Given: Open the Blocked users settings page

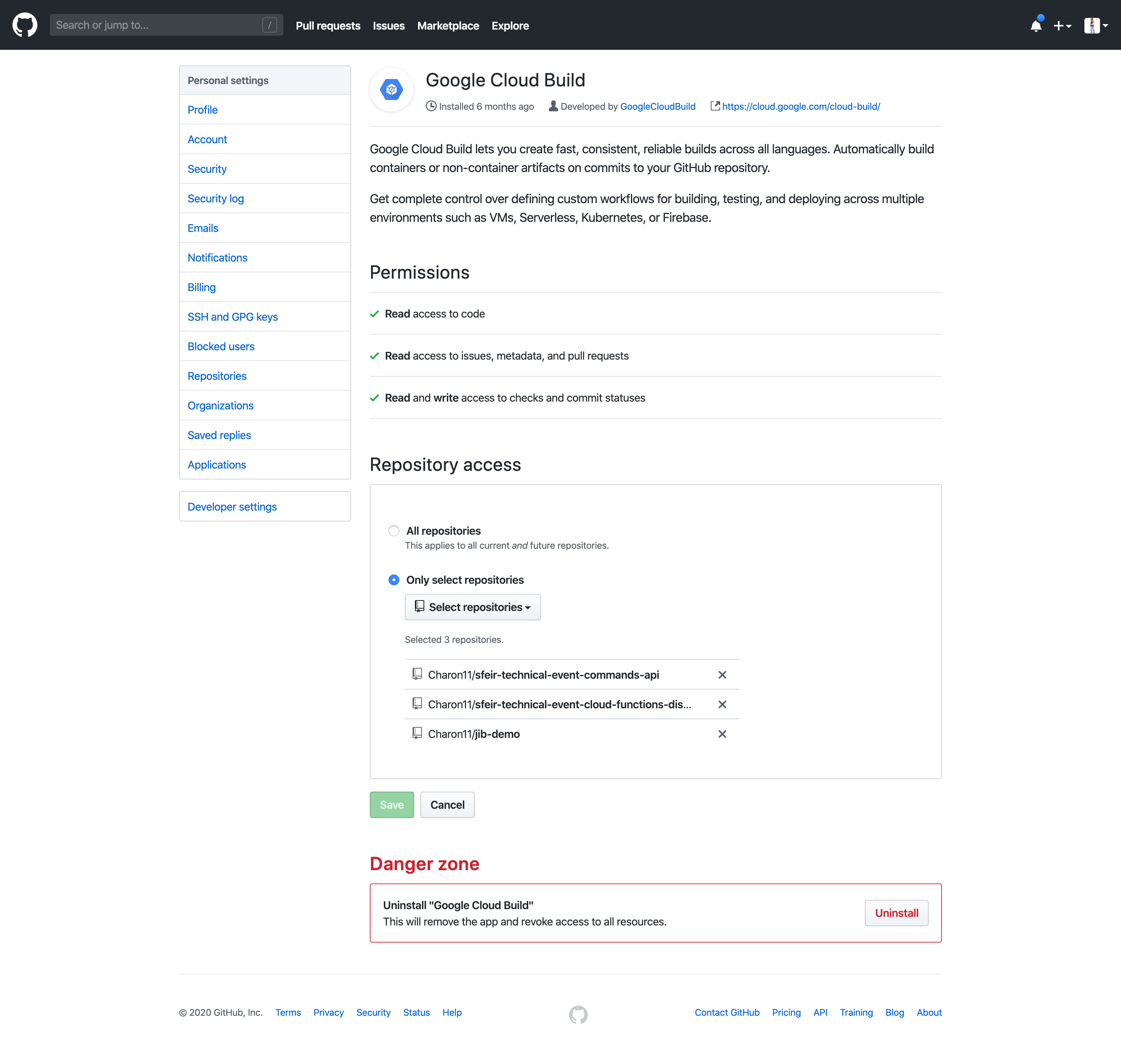Looking at the screenshot, I should click(x=265, y=346).
